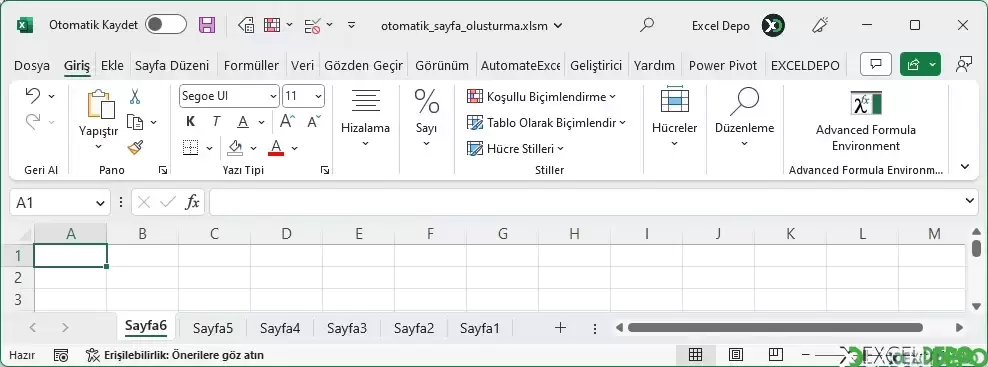Click the purple Save disk icon
The image size is (988, 367).
click(x=207, y=25)
